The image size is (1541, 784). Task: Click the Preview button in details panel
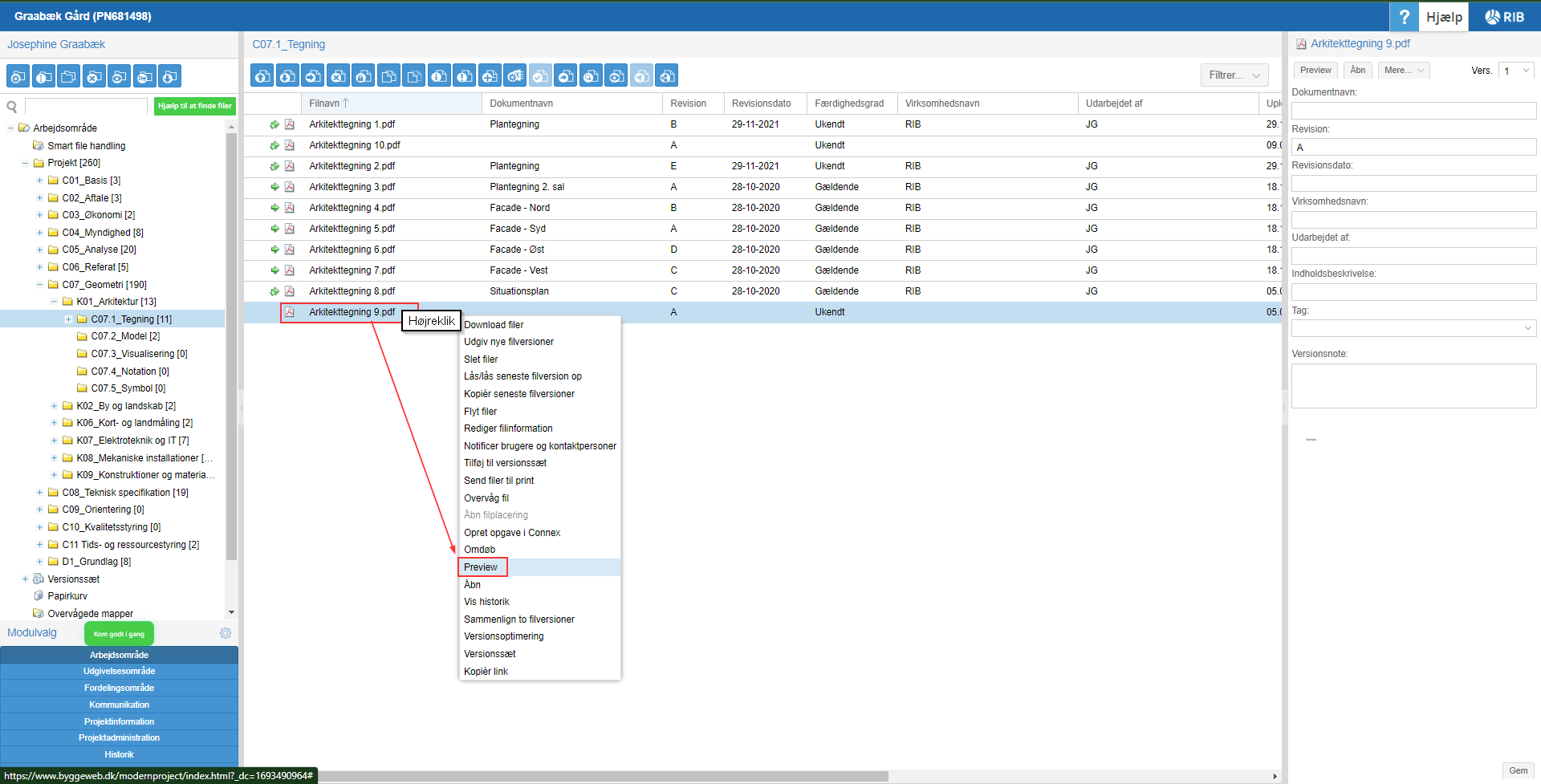click(x=1315, y=71)
